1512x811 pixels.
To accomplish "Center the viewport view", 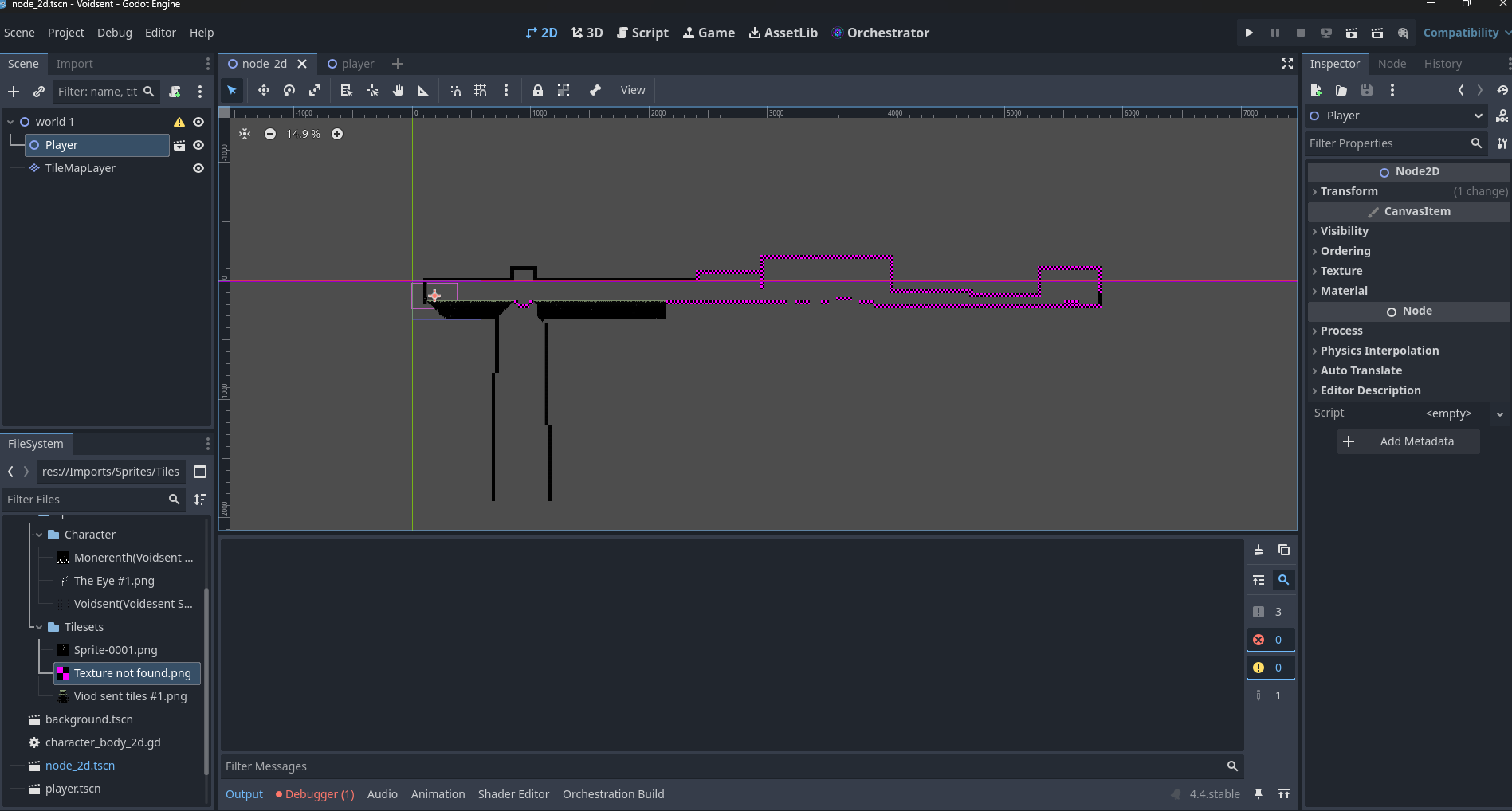I will (245, 134).
